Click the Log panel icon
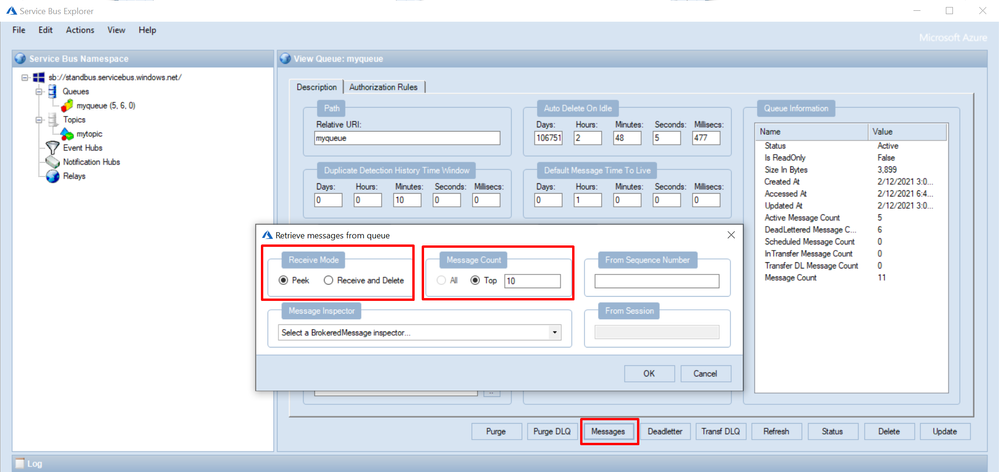 coord(20,464)
